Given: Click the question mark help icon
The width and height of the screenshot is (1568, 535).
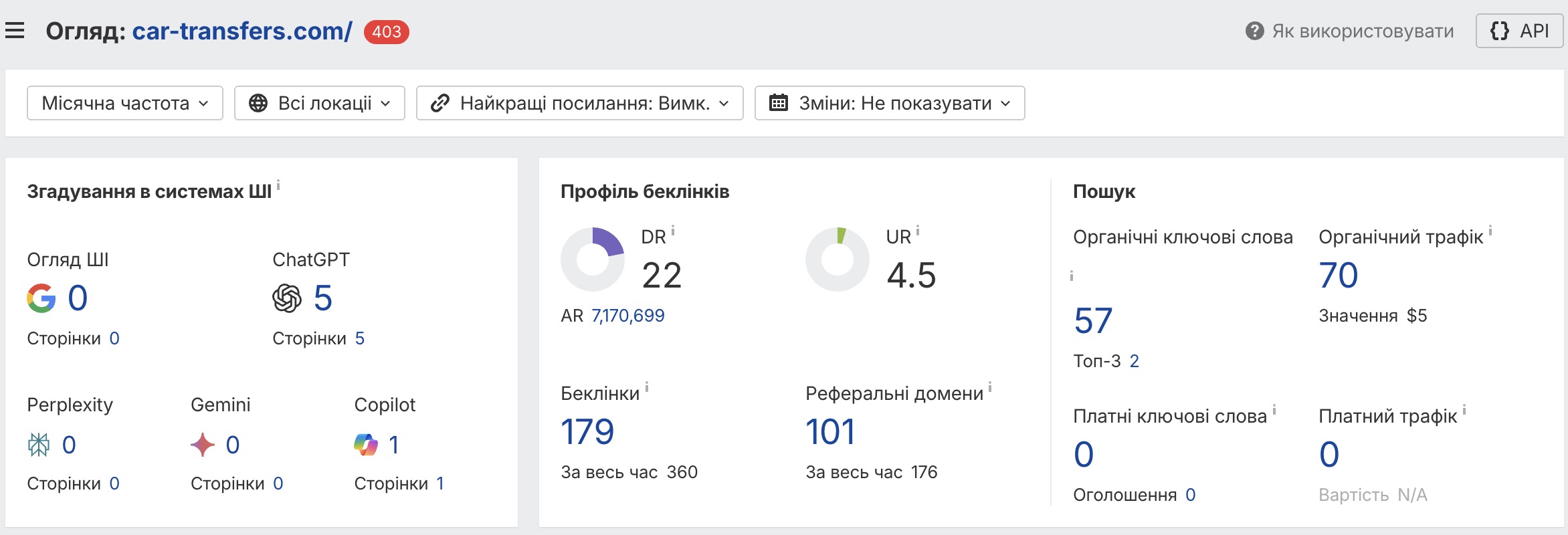Looking at the screenshot, I should (1254, 31).
